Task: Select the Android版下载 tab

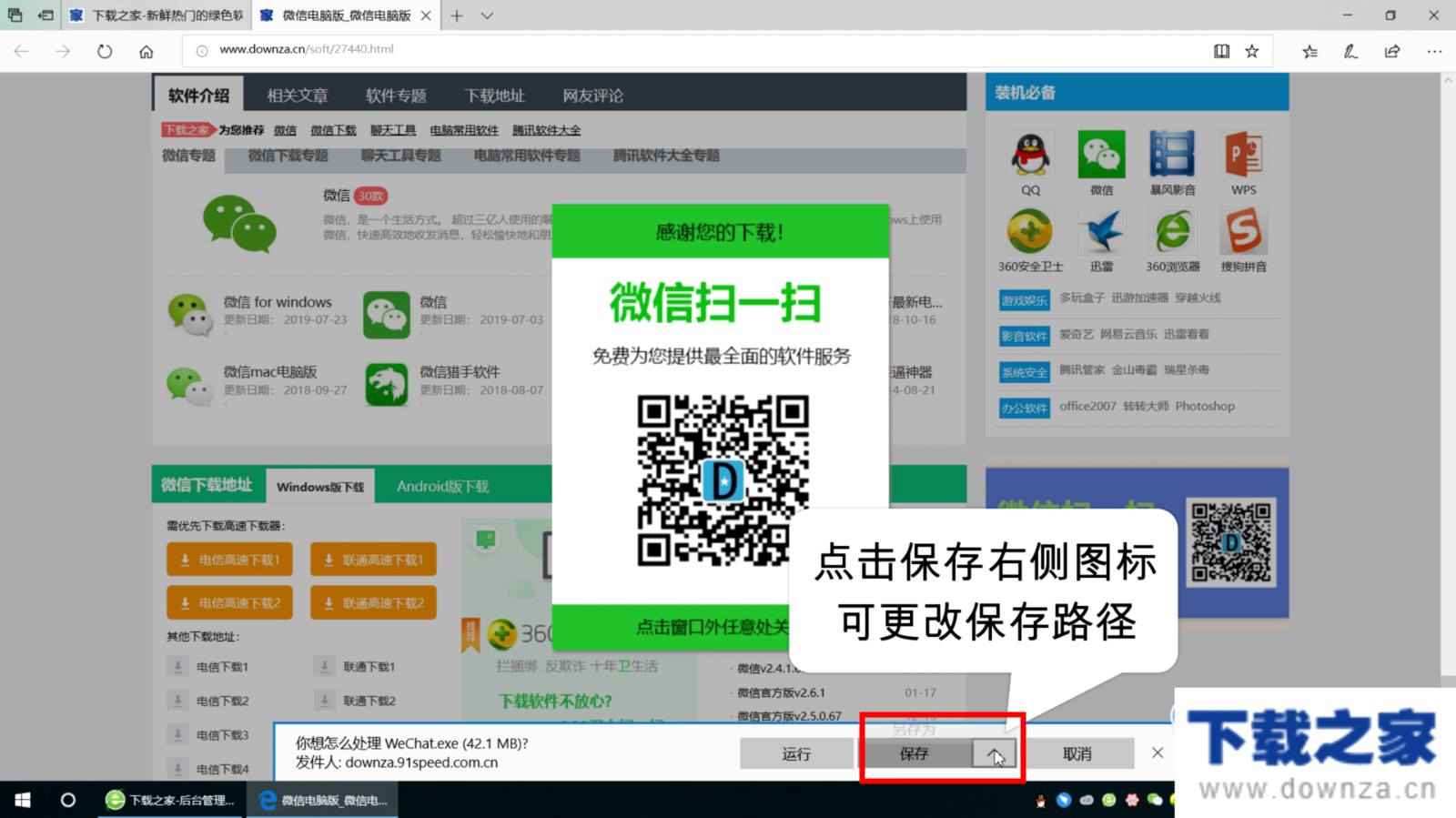Action: click(442, 486)
